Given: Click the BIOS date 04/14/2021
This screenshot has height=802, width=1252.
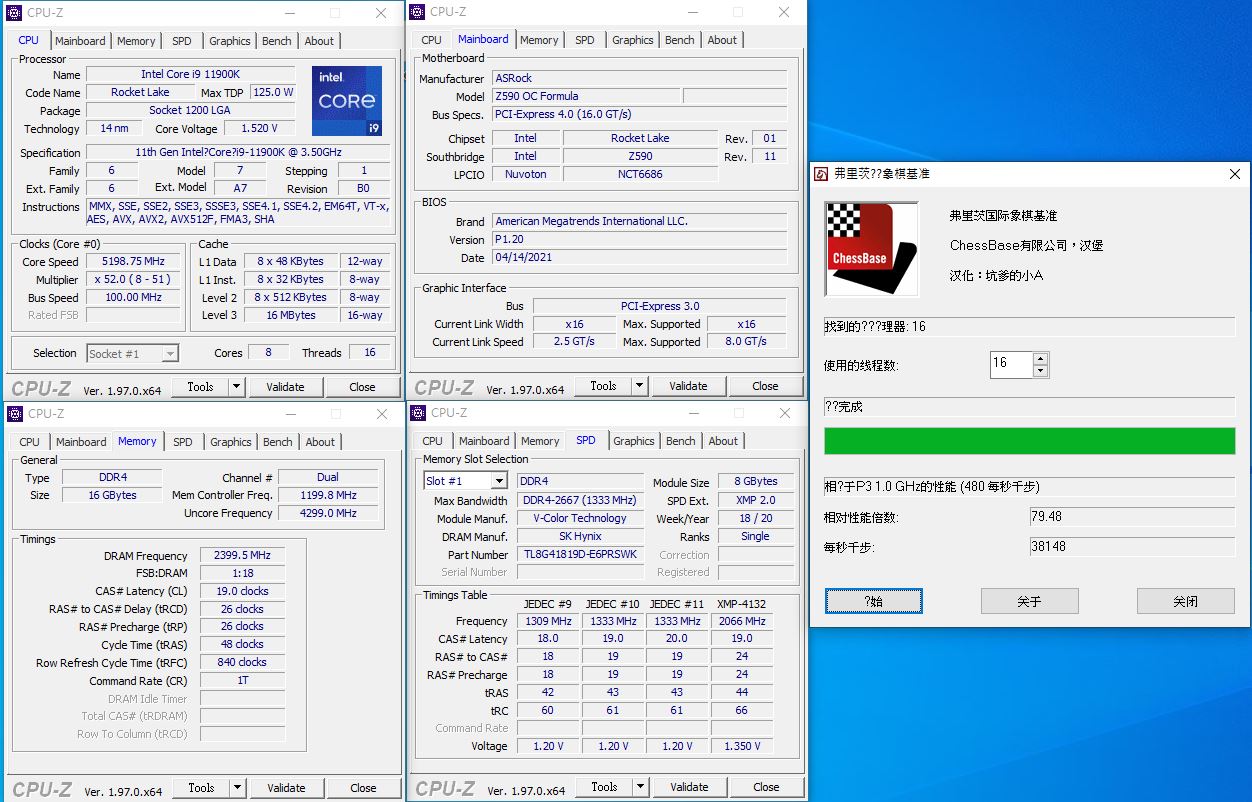Looking at the screenshot, I should (639, 258).
